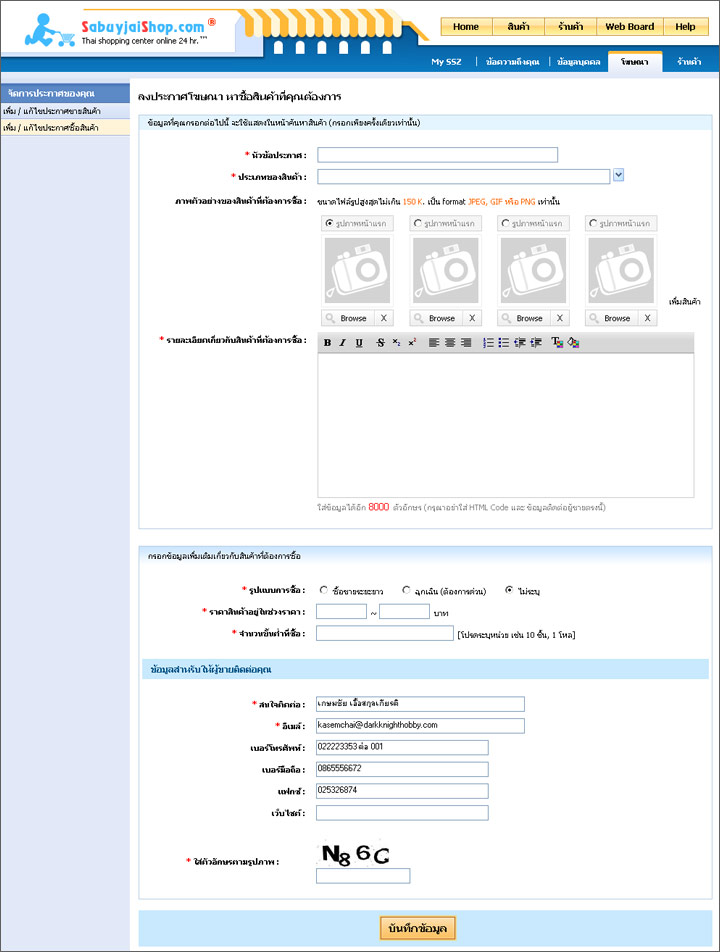Open product category dropdown arrow
This screenshot has height=952, width=720.
point(618,175)
